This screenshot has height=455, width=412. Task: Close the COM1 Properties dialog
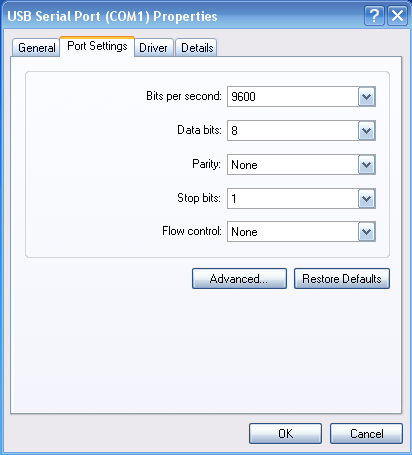click(x=397, y=16)
